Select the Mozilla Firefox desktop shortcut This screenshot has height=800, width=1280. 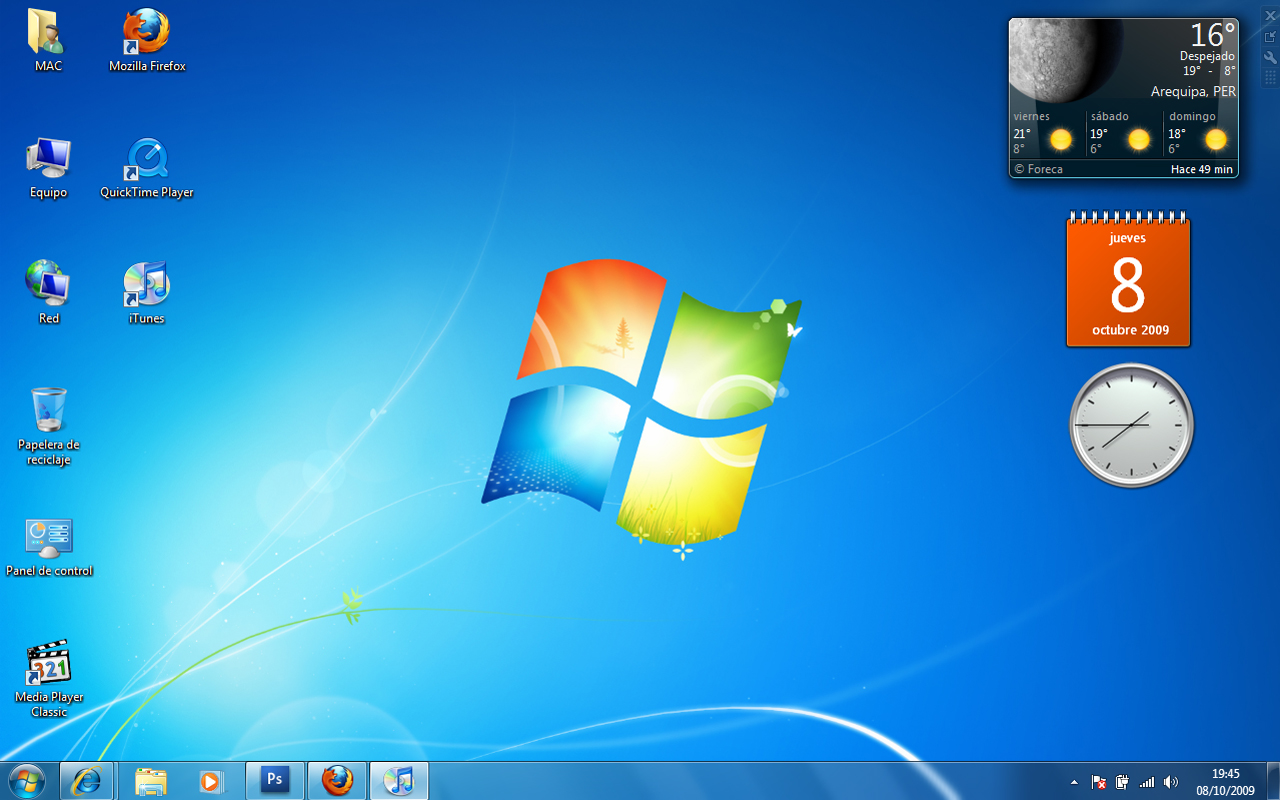tap(147, 40)
